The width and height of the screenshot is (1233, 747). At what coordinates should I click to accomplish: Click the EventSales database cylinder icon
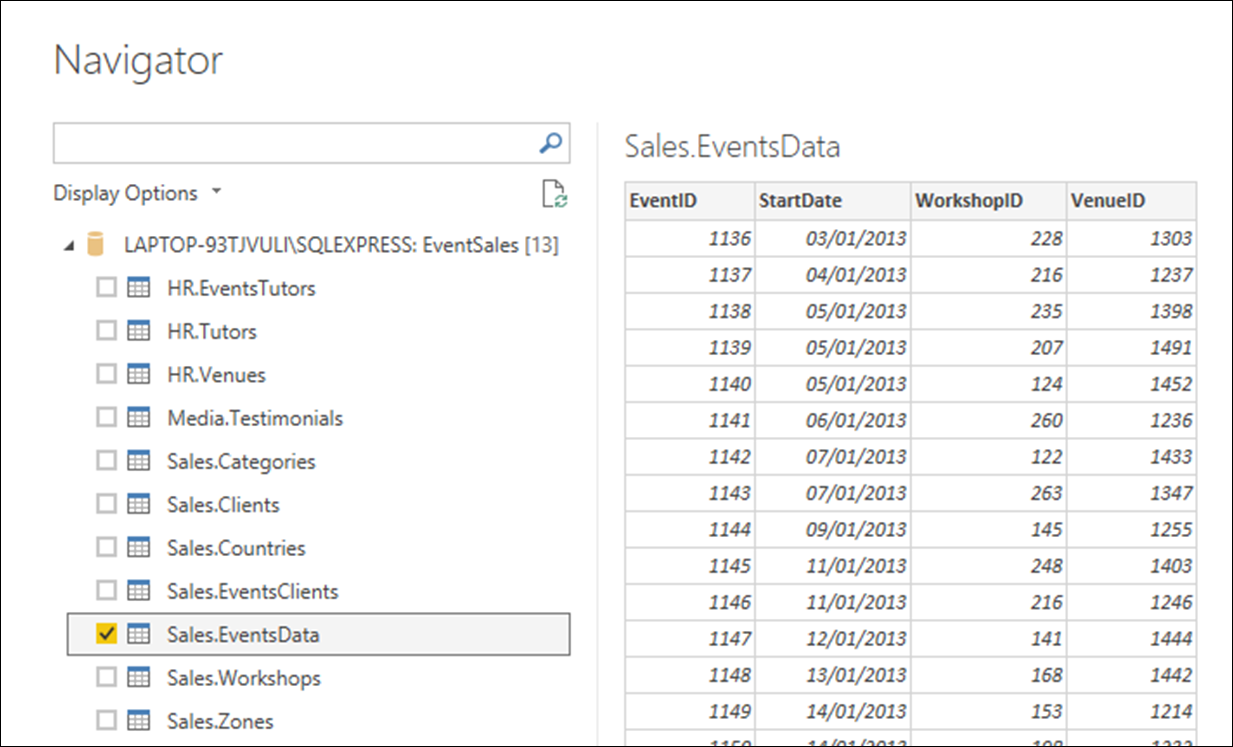coord(96,244)
